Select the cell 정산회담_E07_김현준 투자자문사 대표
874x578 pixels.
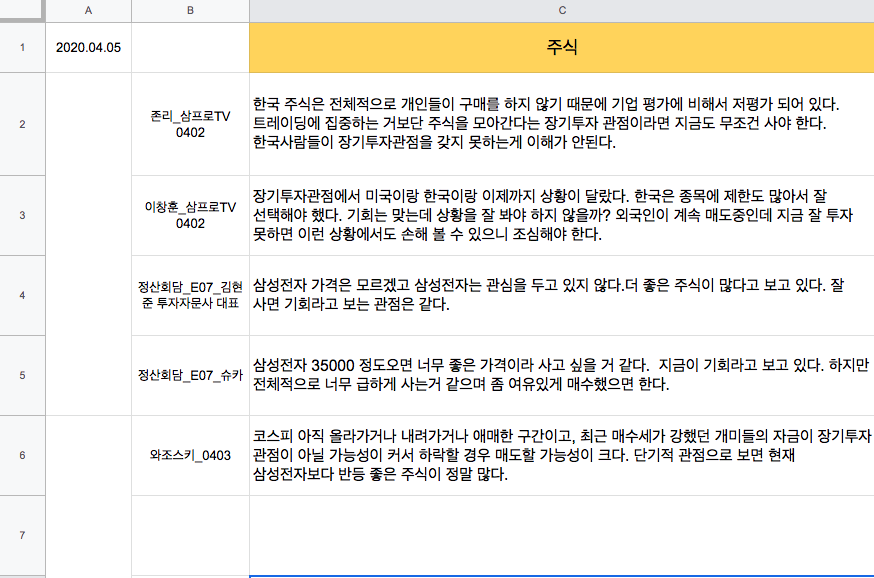point(190,295)
